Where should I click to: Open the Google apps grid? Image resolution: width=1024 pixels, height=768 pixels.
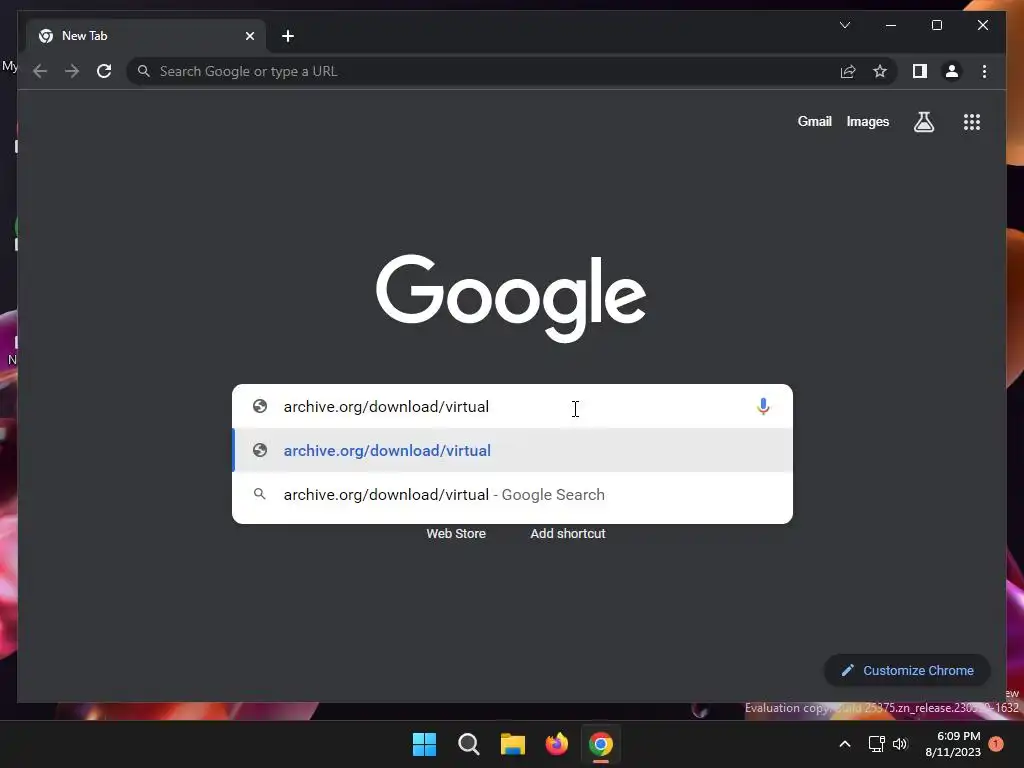tap(972, 121)
